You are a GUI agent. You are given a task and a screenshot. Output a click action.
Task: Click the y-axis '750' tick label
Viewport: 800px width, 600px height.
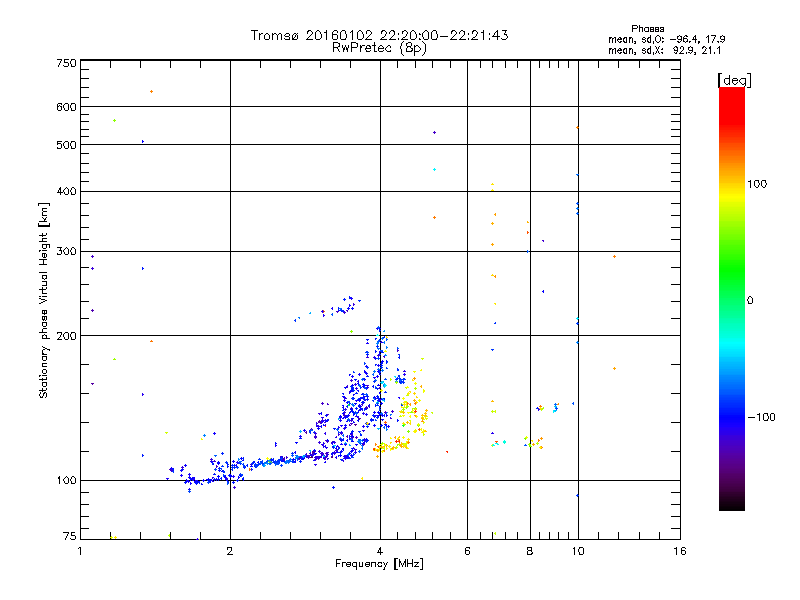(x=66, y=63)
